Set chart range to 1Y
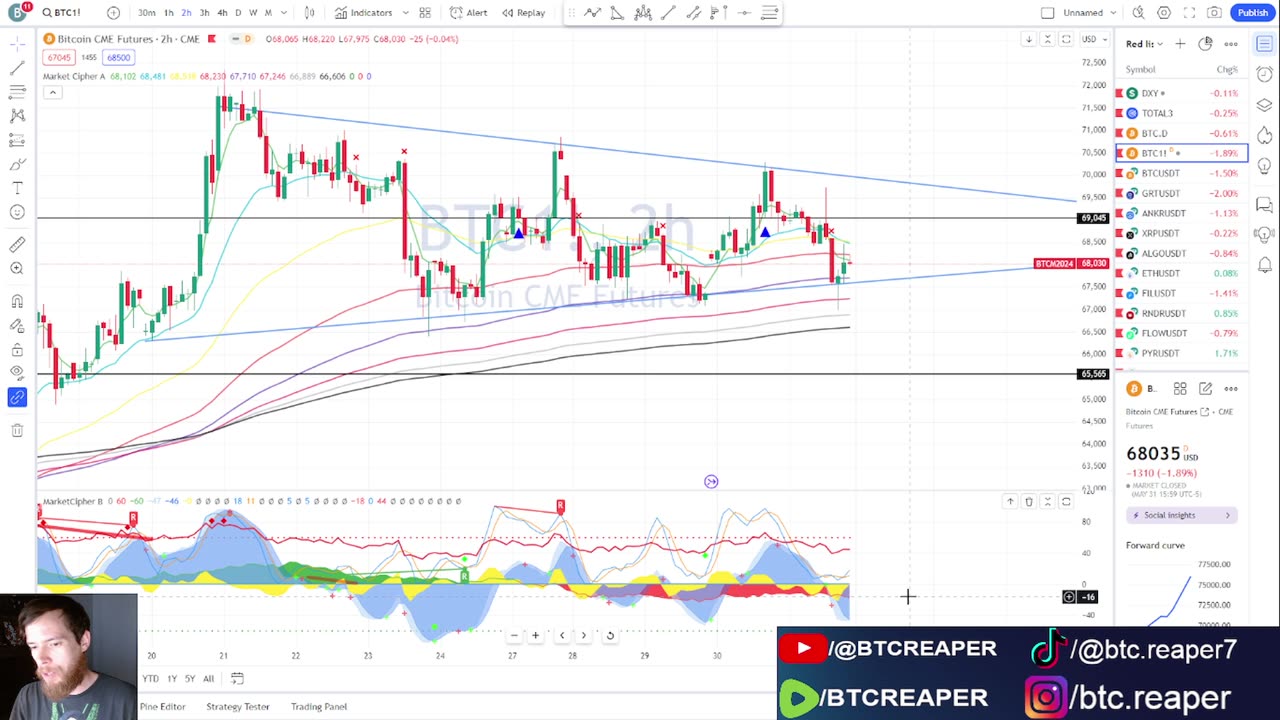Screen dimensions: 1280x720 click(172, 679)
